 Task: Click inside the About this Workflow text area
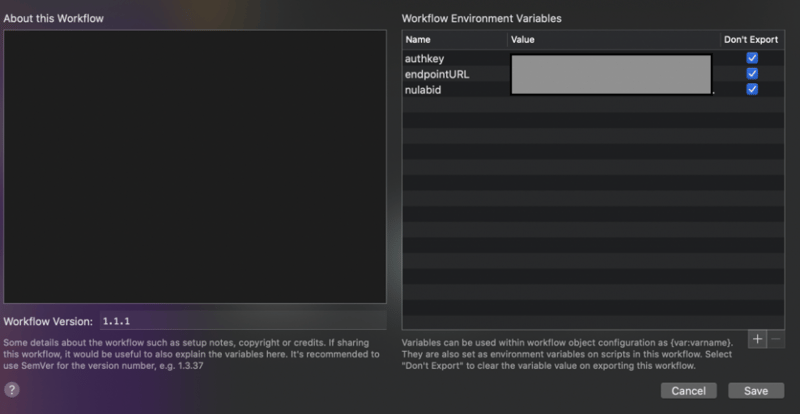click(x=194, y=166)
